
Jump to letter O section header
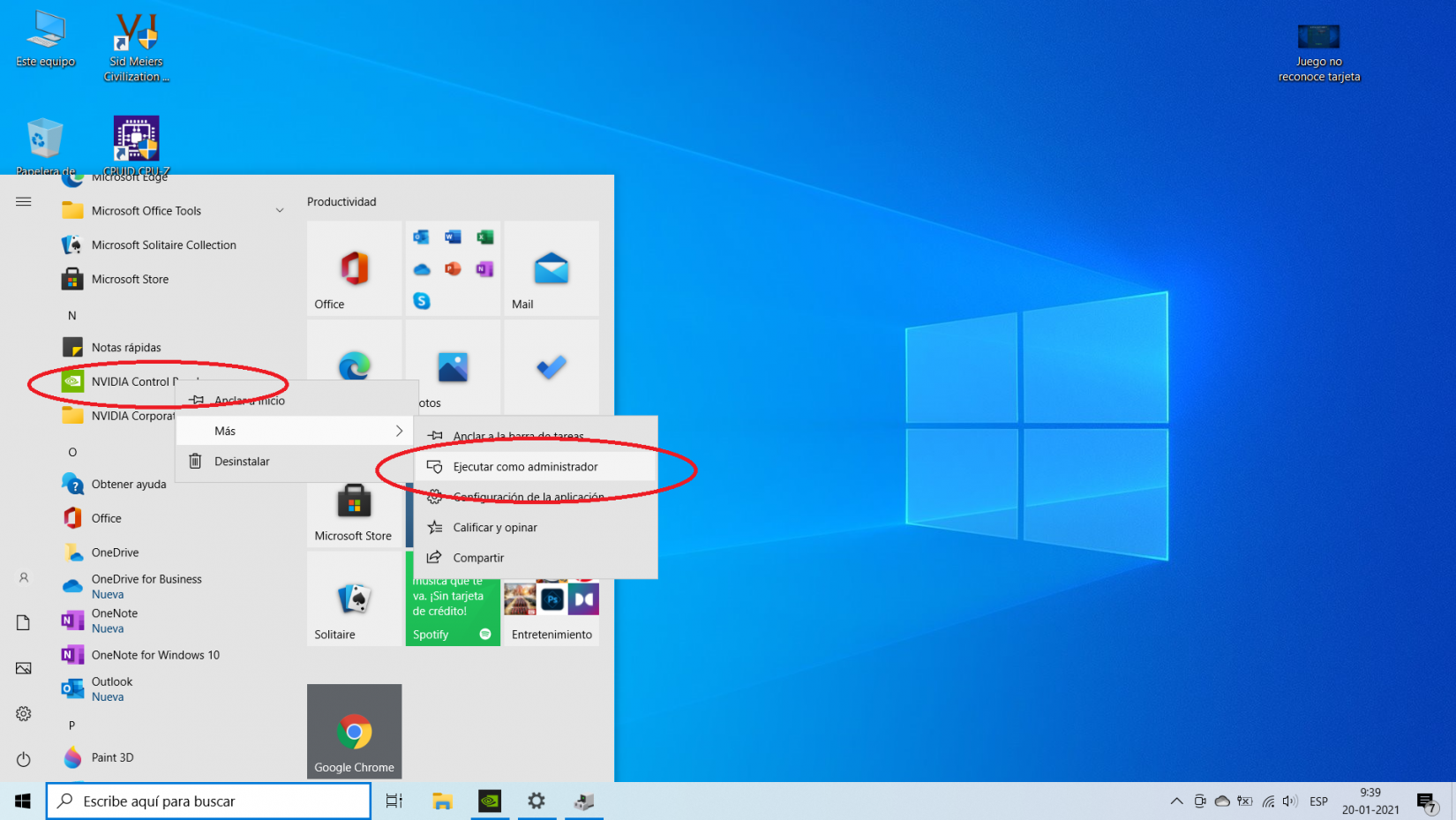[x=72, y=453]
